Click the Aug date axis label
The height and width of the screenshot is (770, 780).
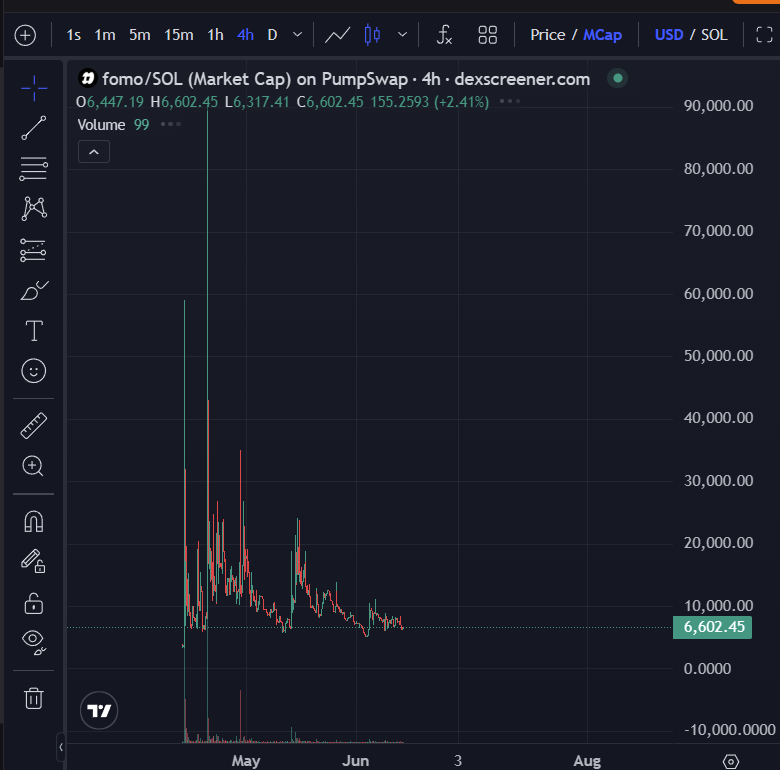[x=587, y=761]
